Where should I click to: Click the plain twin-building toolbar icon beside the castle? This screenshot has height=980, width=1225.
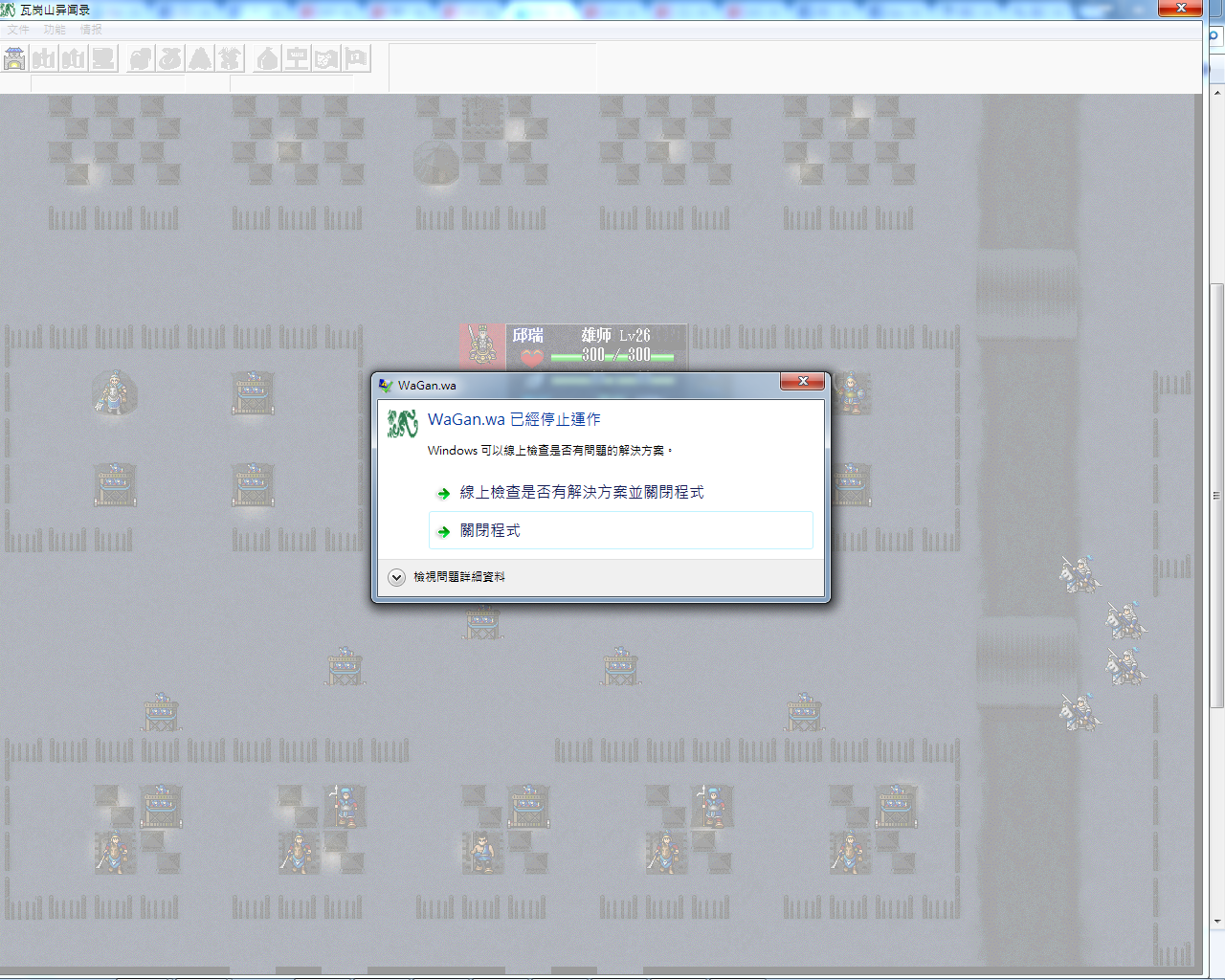click(44, 58)
